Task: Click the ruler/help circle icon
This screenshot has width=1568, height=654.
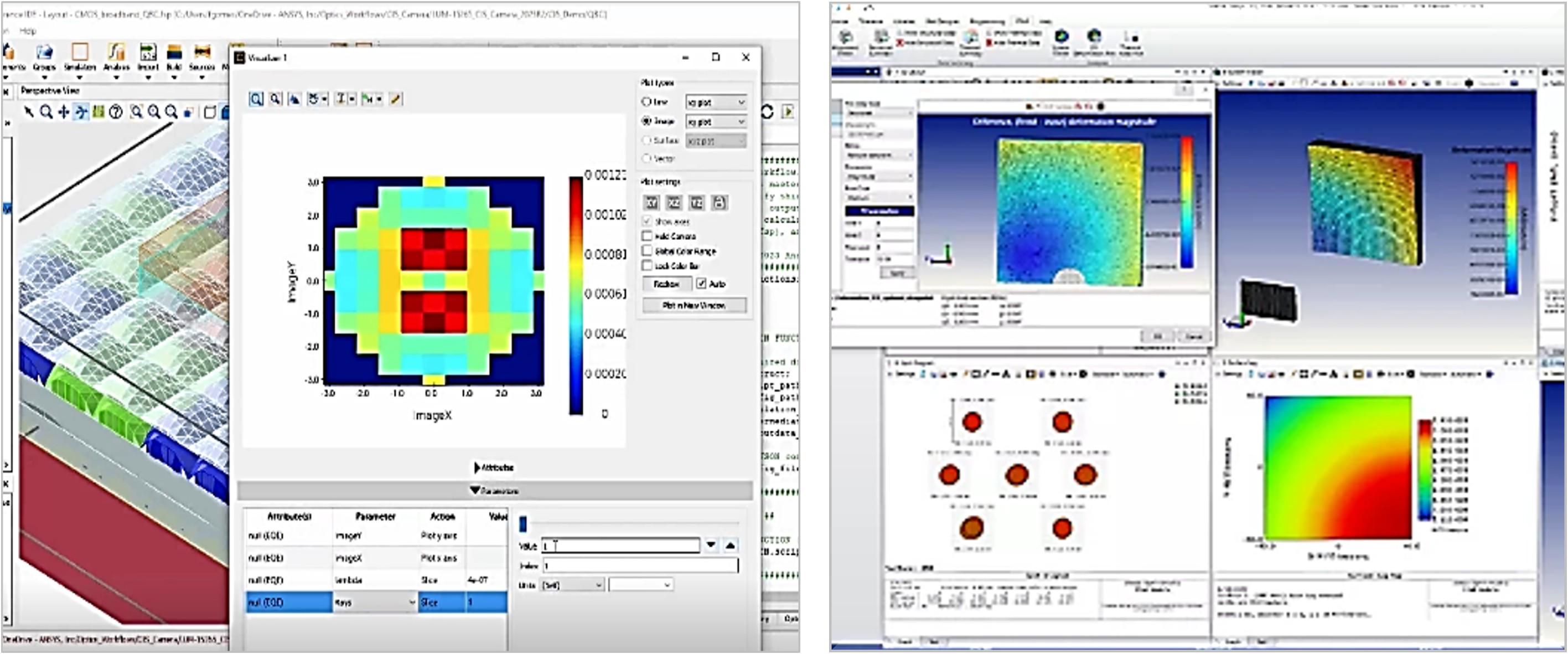Action: (x=116, y=112)
